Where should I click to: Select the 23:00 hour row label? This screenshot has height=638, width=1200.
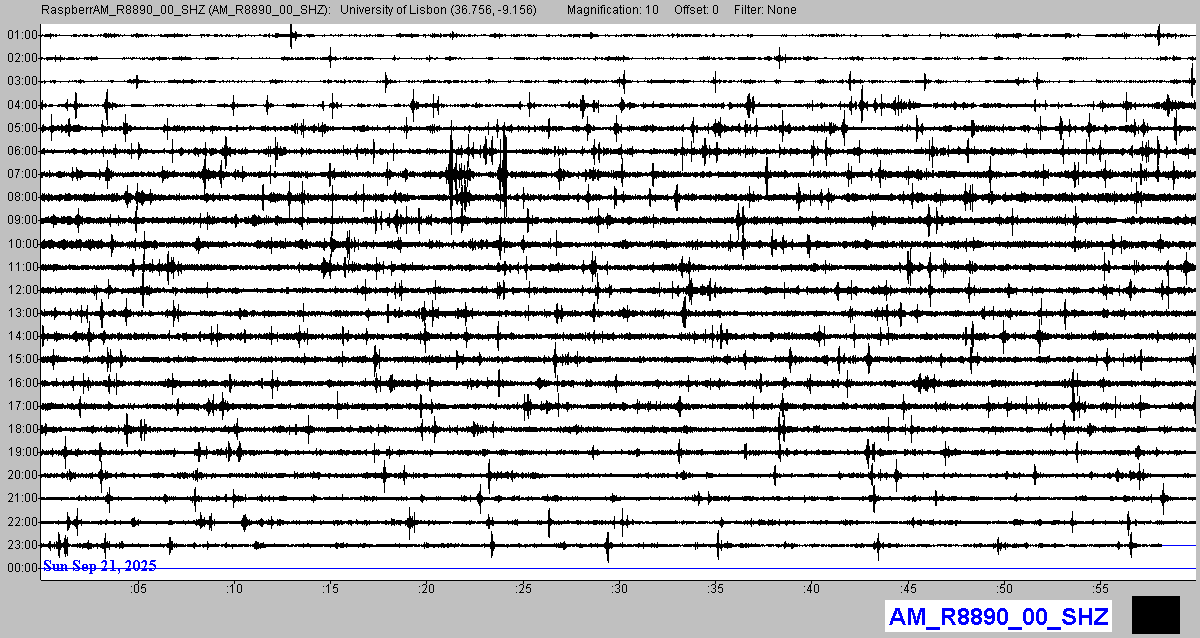[22, 545]
